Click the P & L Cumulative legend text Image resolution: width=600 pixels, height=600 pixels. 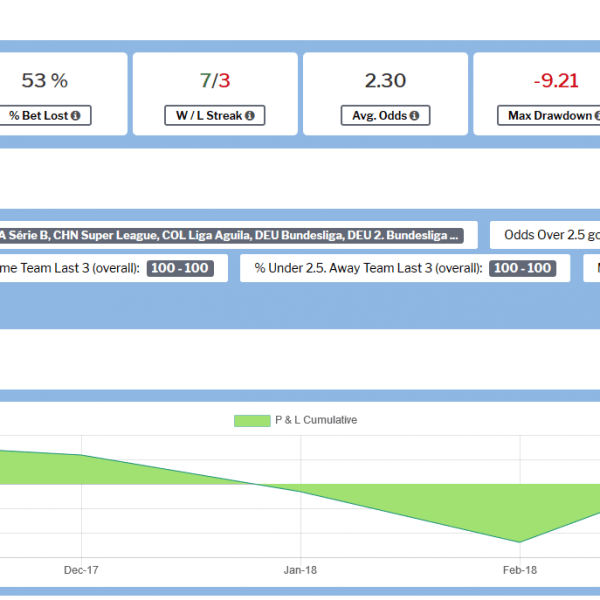(x=316, y=420)
